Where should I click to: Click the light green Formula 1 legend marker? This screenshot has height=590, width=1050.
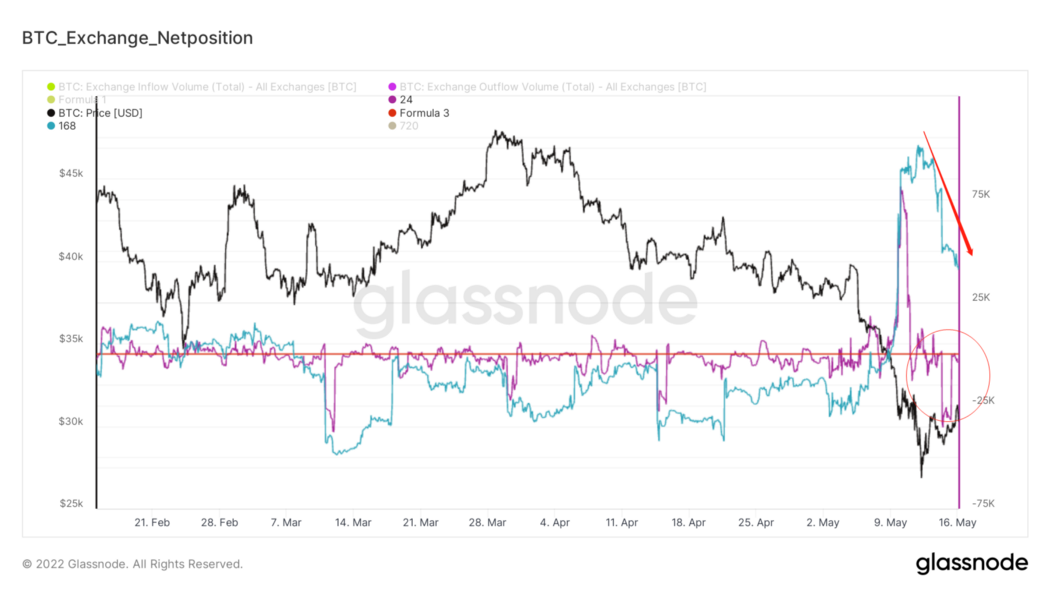(x=51, y=100)
